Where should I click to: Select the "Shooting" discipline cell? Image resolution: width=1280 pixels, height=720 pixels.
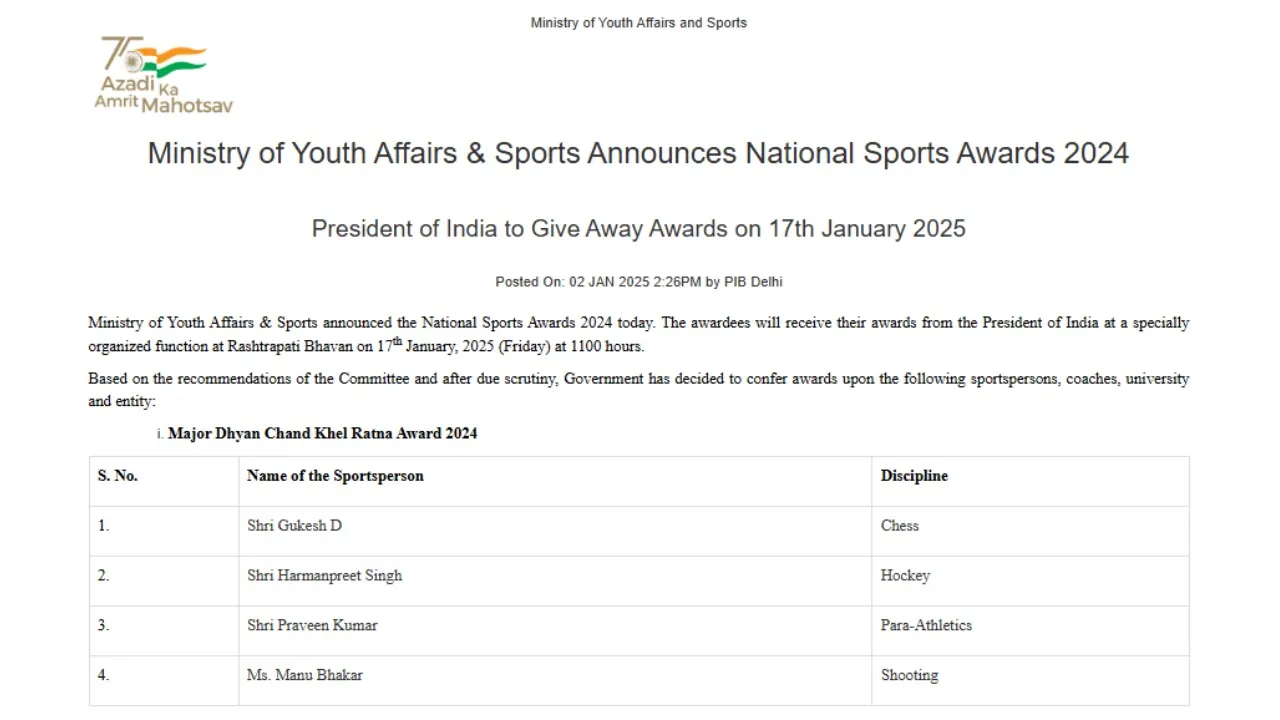click(x=909, y=676)
